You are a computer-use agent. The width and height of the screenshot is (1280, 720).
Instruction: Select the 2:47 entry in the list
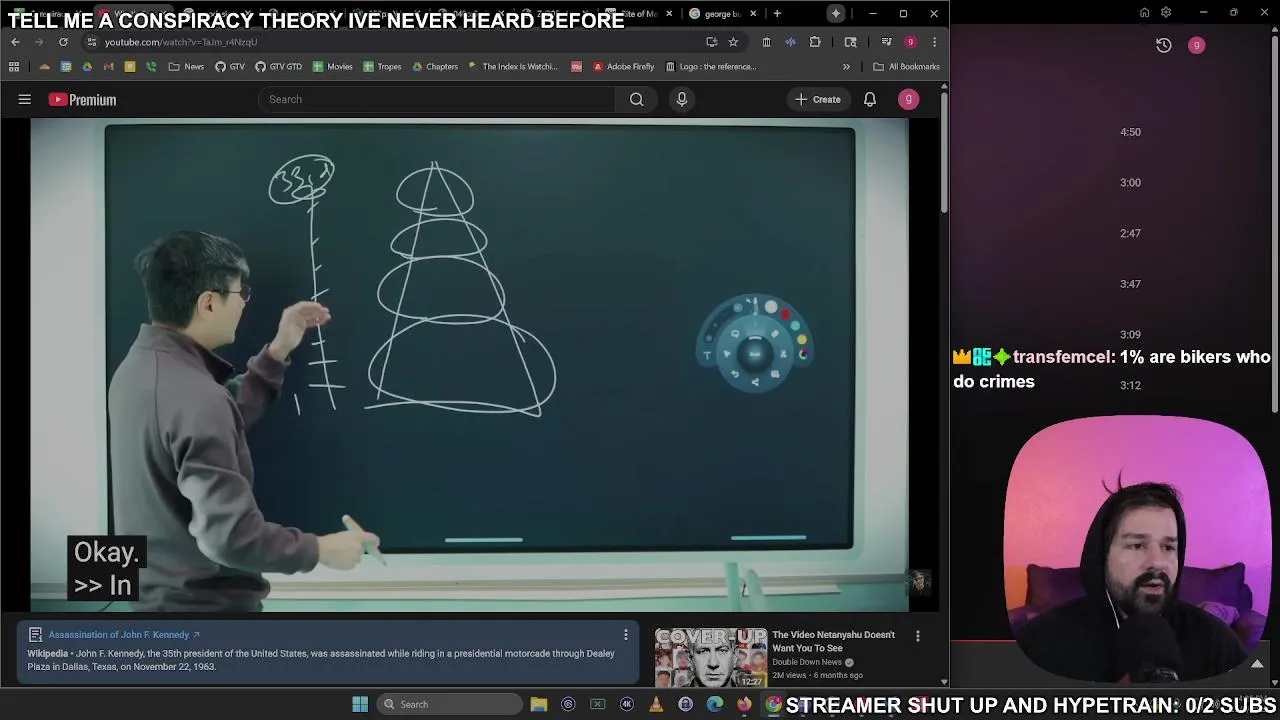click(1130, 233)
